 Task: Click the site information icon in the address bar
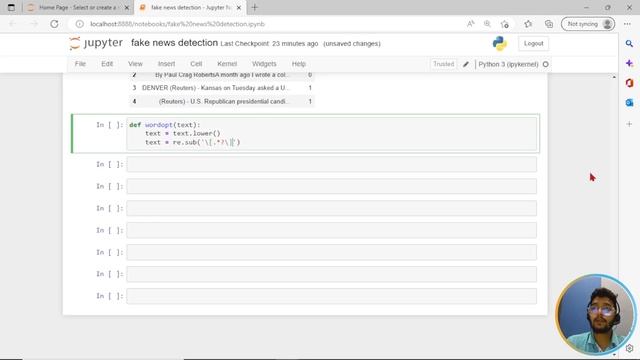click(80, 24)
